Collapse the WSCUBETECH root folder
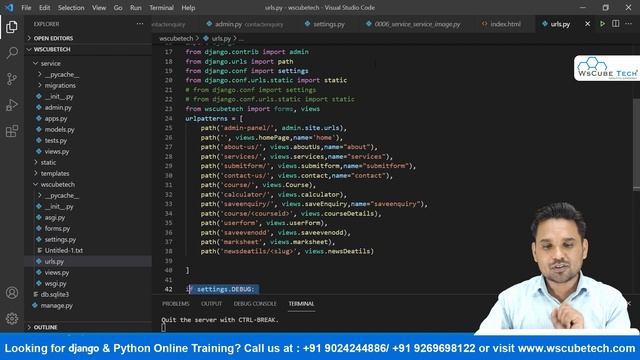The image size is (640, 360). click(88, 49)
